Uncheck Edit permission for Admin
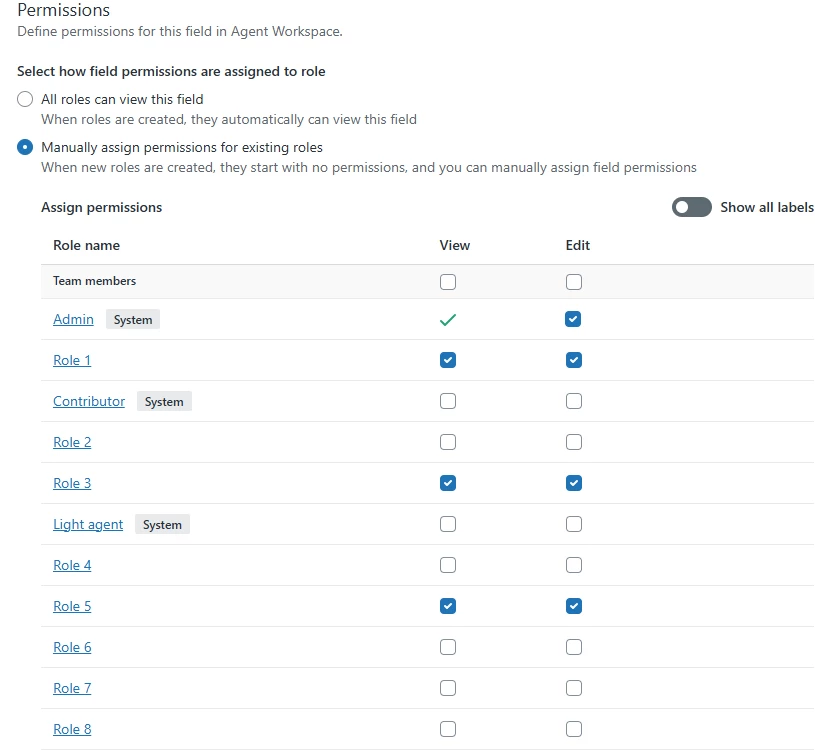 click(574, 319)
